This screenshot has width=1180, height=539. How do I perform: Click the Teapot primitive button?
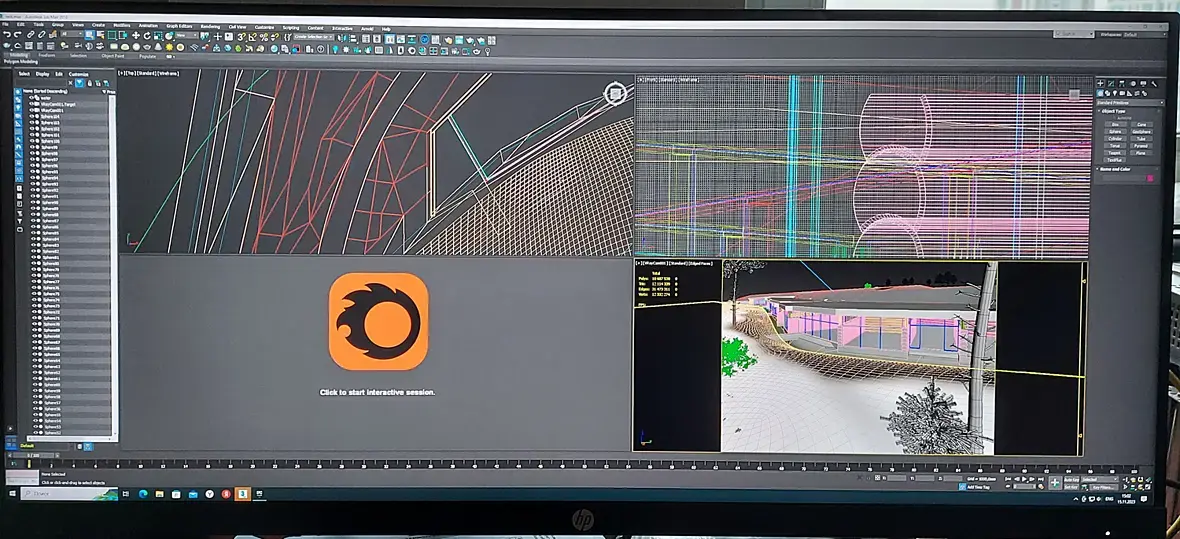pyautogui.click(x=1115, y=153)
